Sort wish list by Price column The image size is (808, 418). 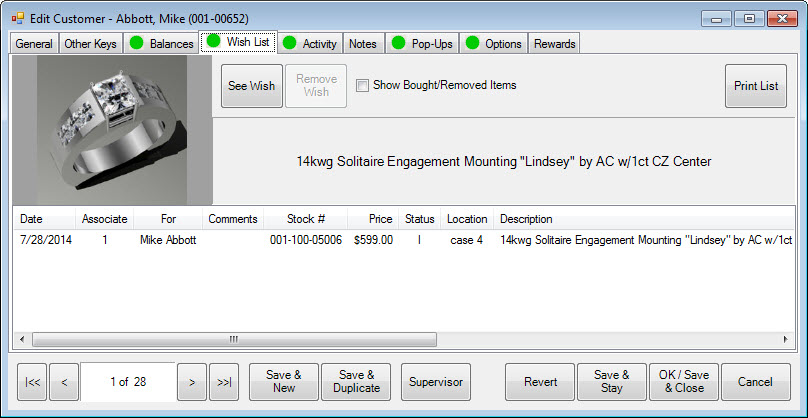pyautogui.click(x=379, y=219)
